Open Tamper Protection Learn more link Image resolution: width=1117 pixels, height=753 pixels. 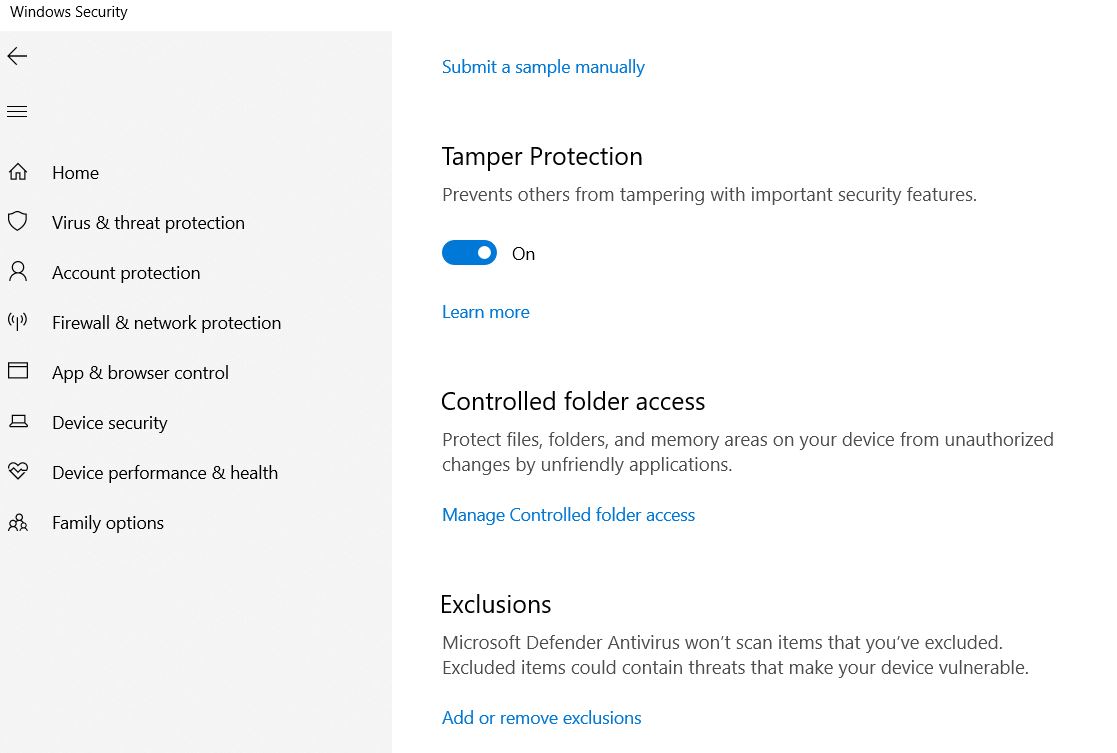pyautogui.click(x=486, y=312)
